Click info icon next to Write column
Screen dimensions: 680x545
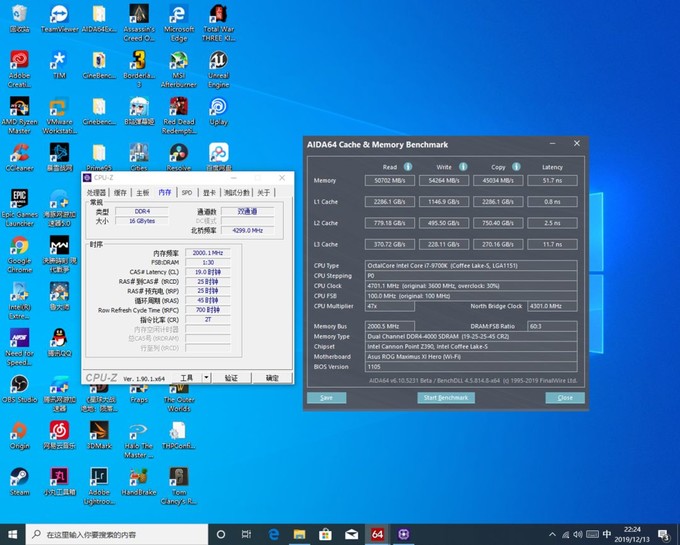point(463,167)
